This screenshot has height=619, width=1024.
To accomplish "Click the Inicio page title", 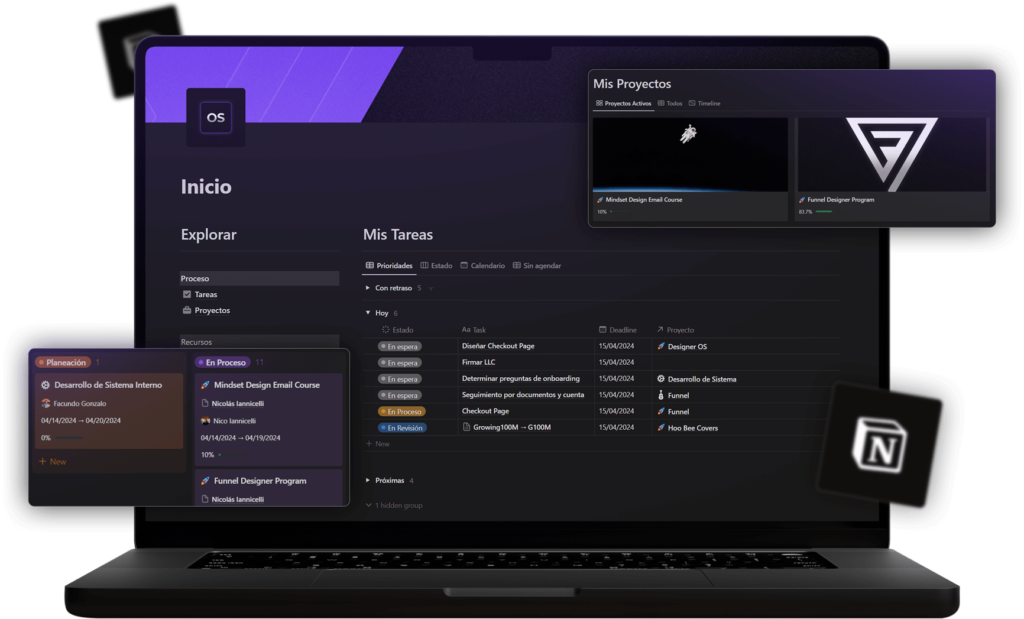I will tap(206, 187).
